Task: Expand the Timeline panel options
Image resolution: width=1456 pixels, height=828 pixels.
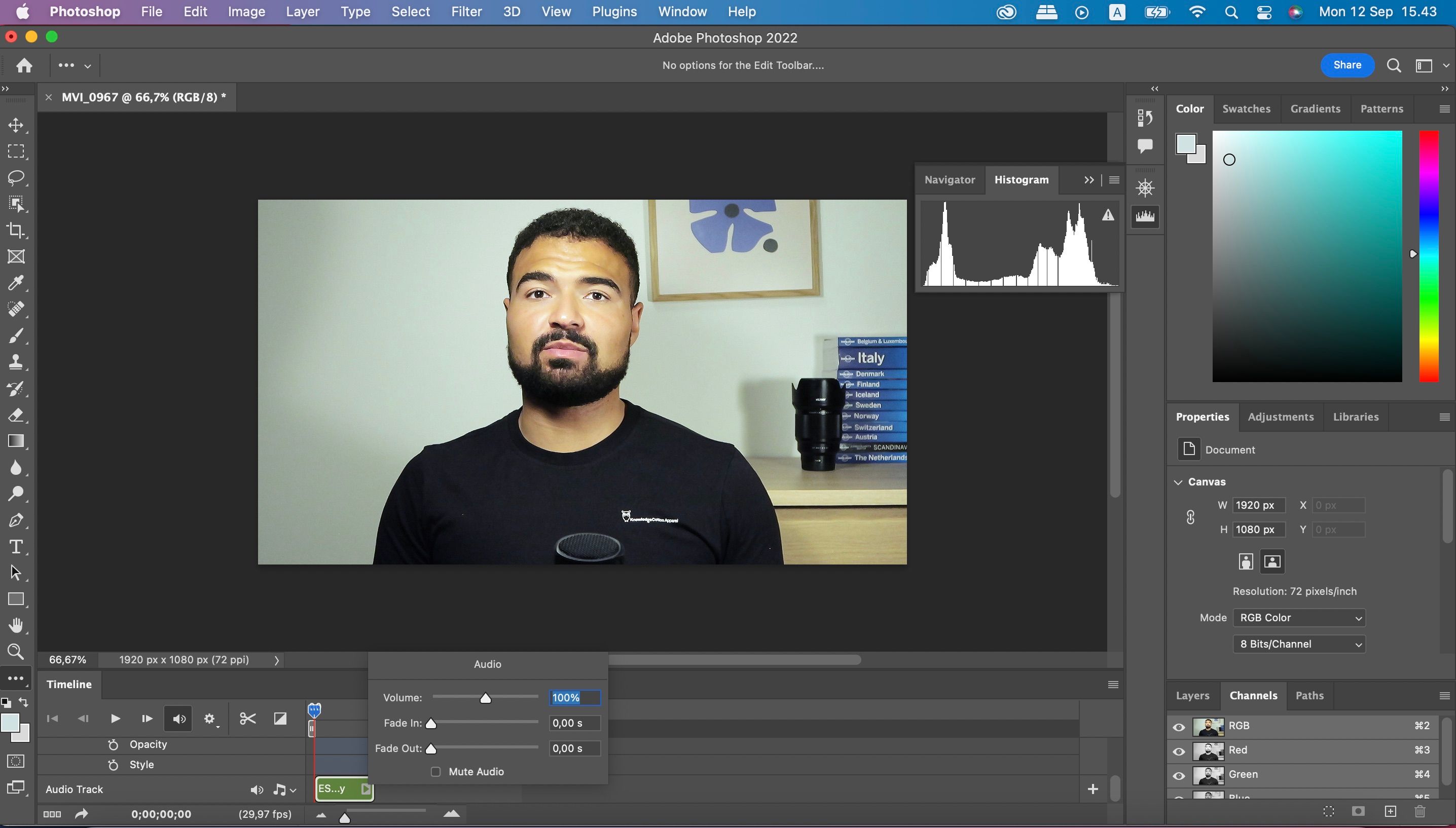Action: point(1112,684)
